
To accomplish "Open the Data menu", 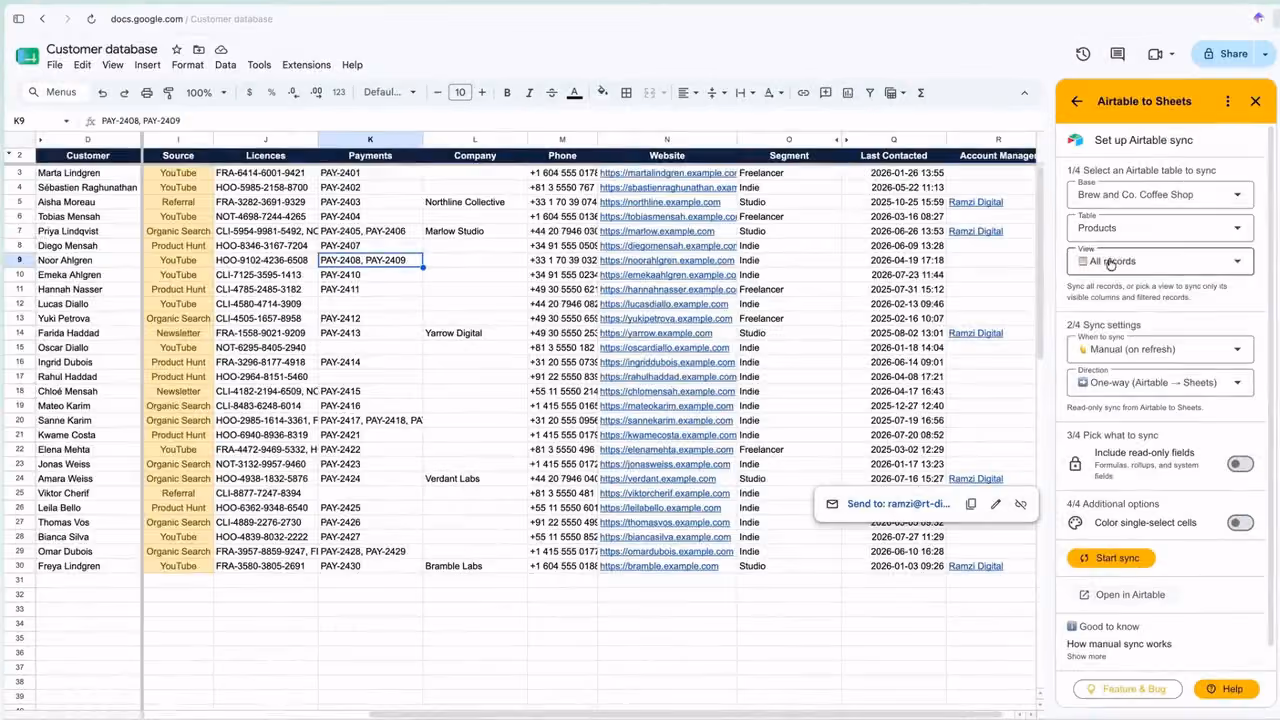I will [225, 65].
